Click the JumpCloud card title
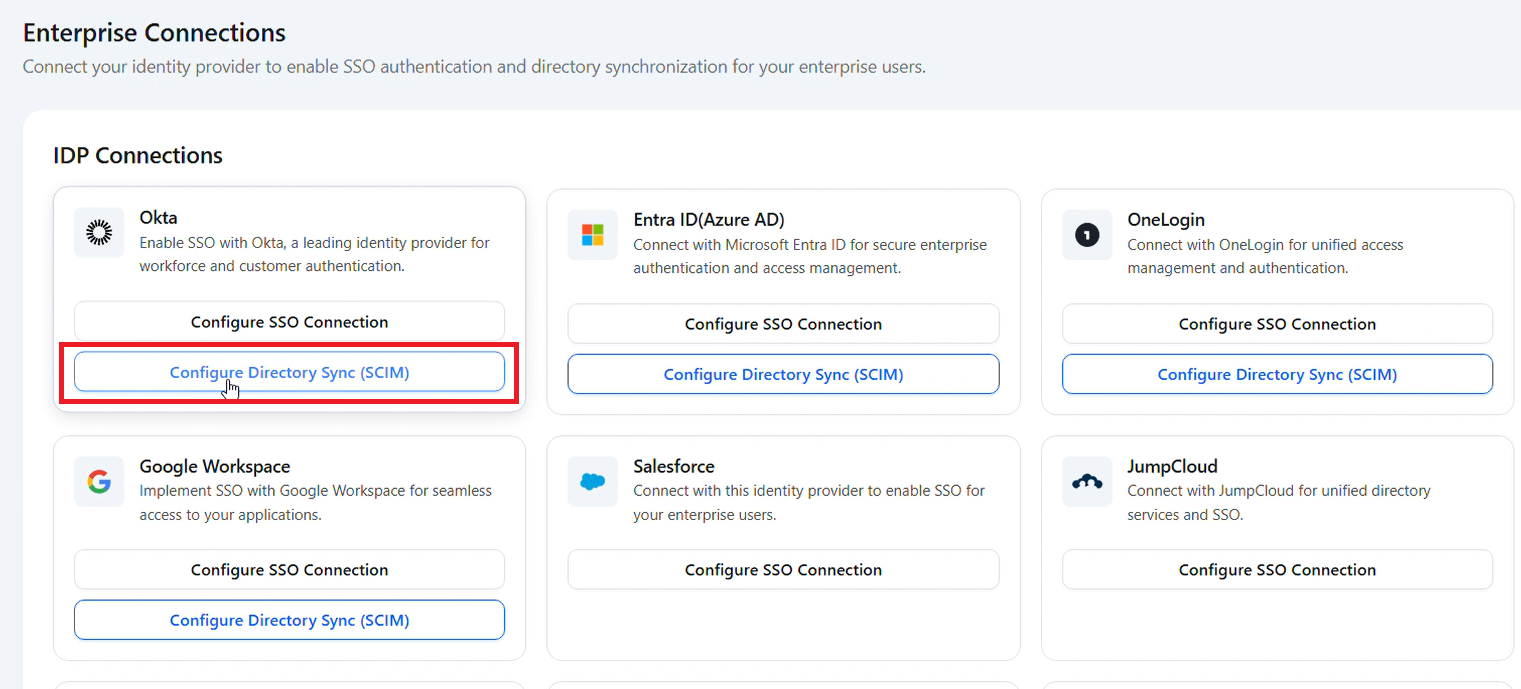 click(1172, 466)
